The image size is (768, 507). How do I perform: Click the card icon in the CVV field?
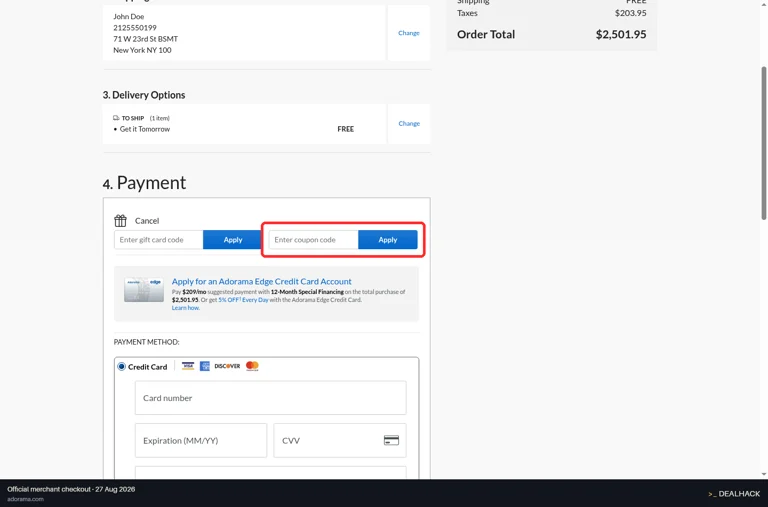[391, 440]
